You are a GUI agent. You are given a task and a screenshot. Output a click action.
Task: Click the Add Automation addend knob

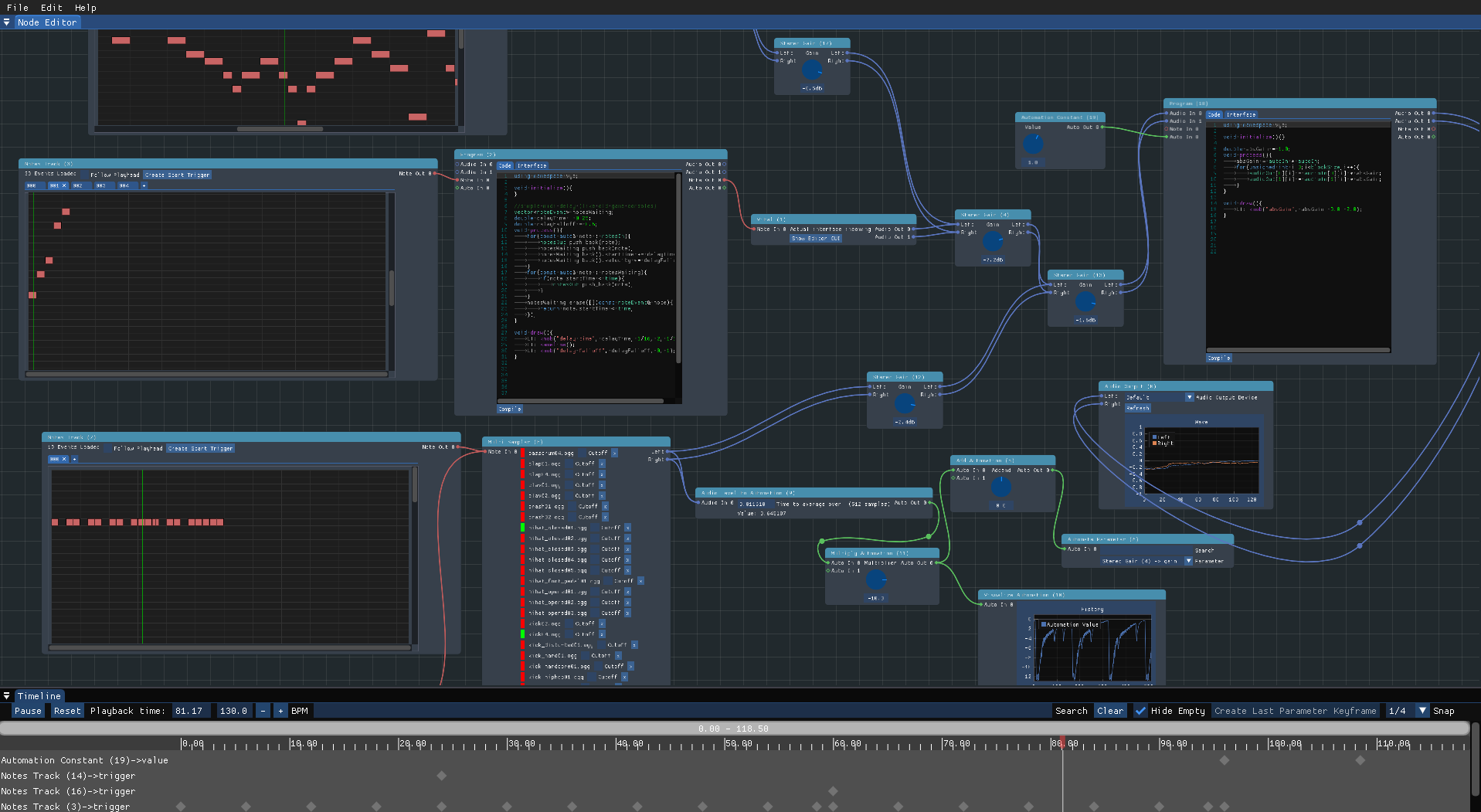coord(1001,487)
